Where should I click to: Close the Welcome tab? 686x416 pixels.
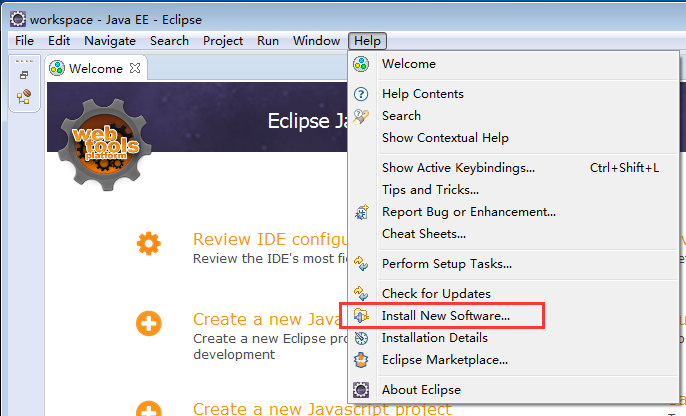(136, 68)
